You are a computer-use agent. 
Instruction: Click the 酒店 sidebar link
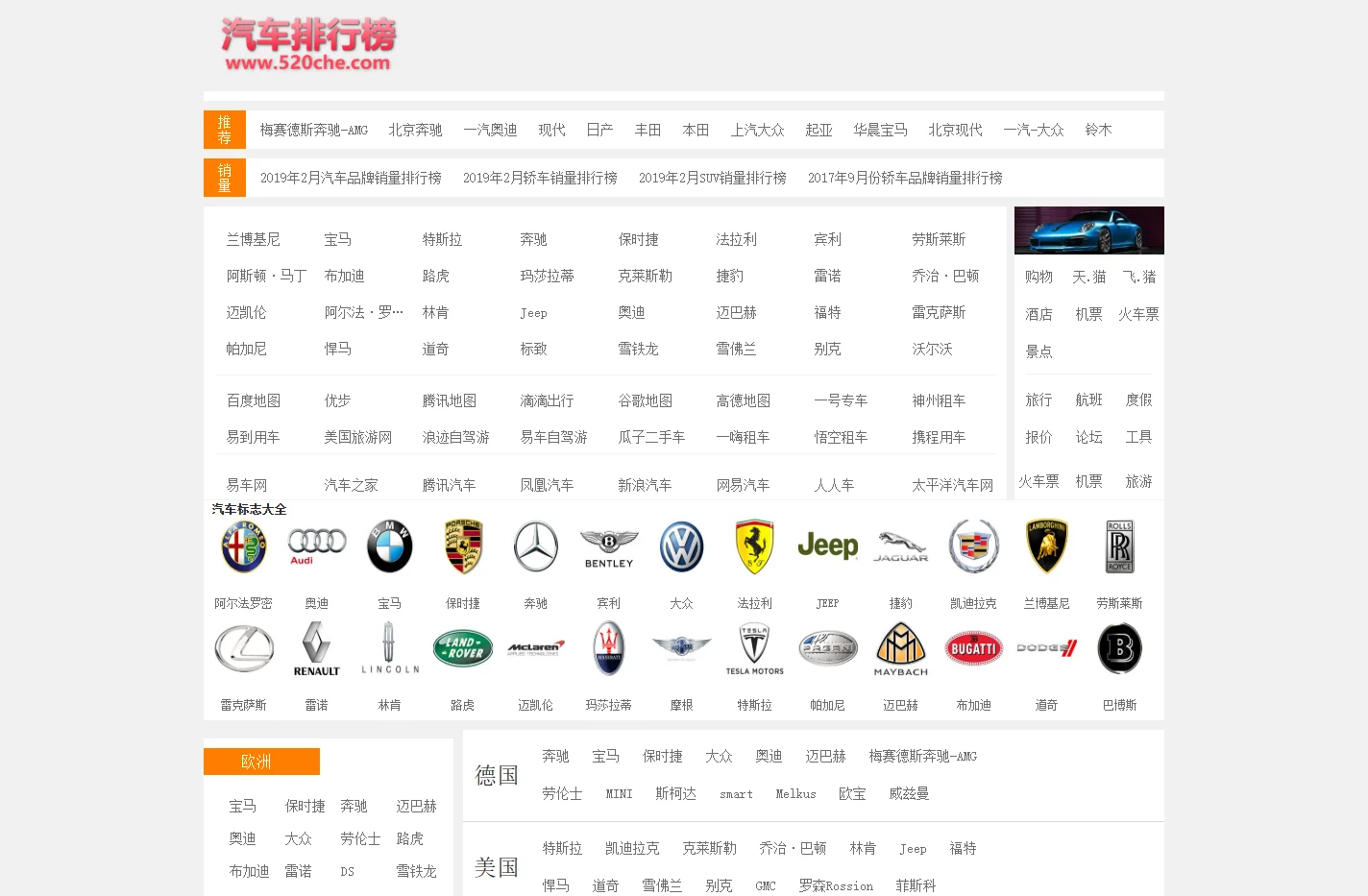click(x=1039, y=314)
